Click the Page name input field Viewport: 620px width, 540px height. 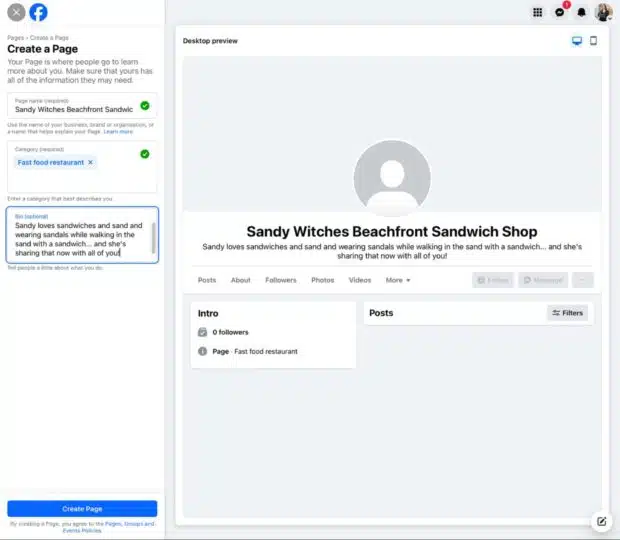click(x=75, y=108)
